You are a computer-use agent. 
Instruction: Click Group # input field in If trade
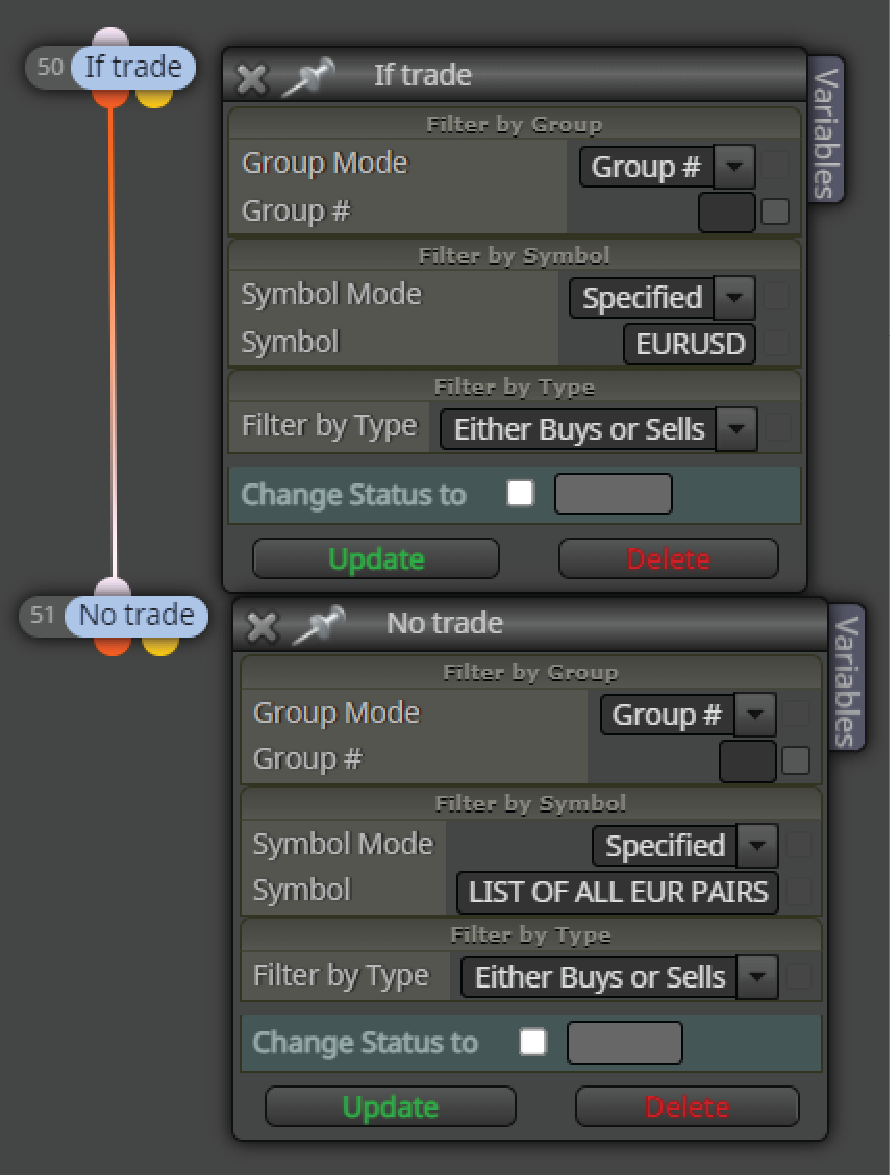click(x=727, y=212)
